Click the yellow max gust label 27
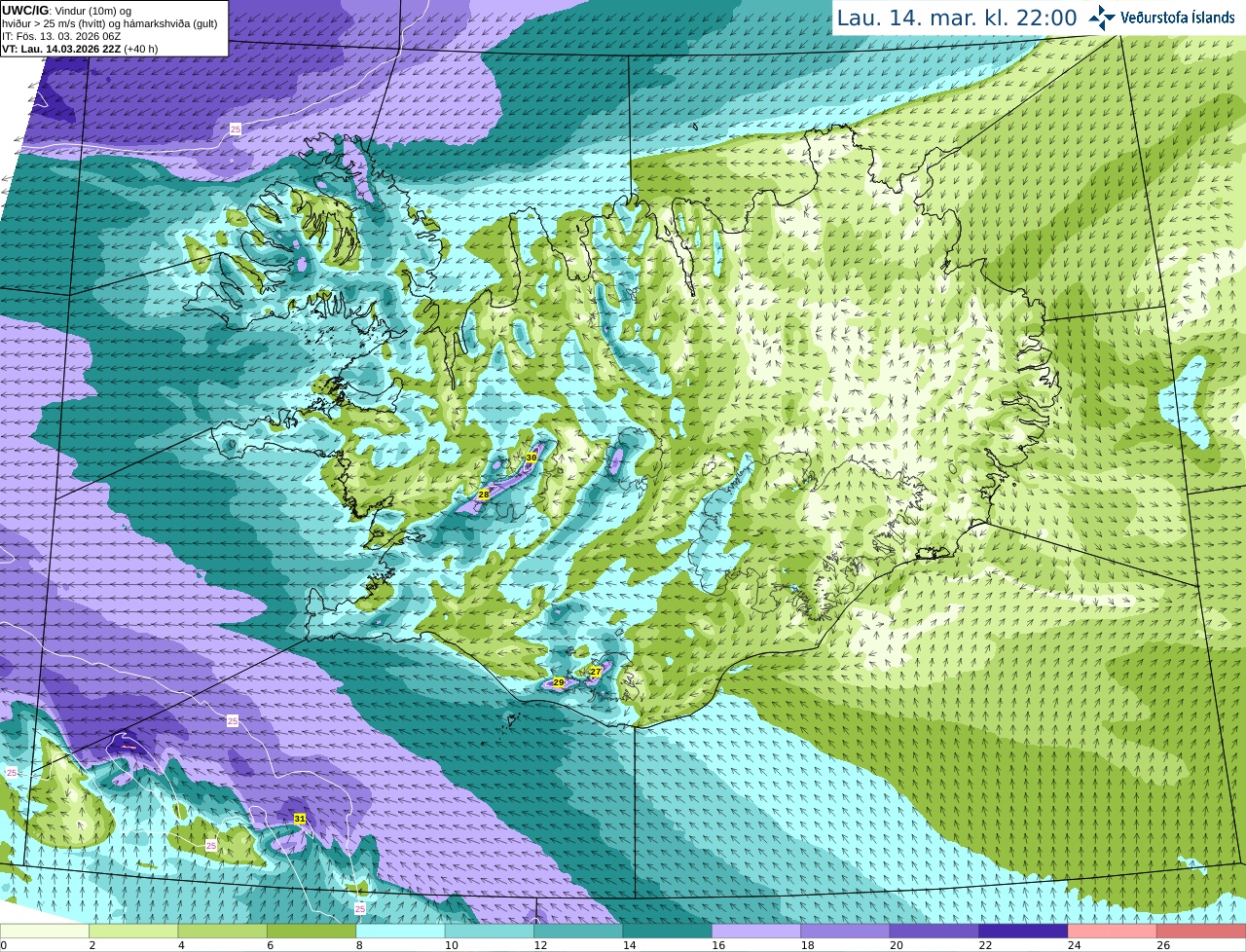Image resolution: width=1246 pixels, height=952 pixels. (596, 671)
